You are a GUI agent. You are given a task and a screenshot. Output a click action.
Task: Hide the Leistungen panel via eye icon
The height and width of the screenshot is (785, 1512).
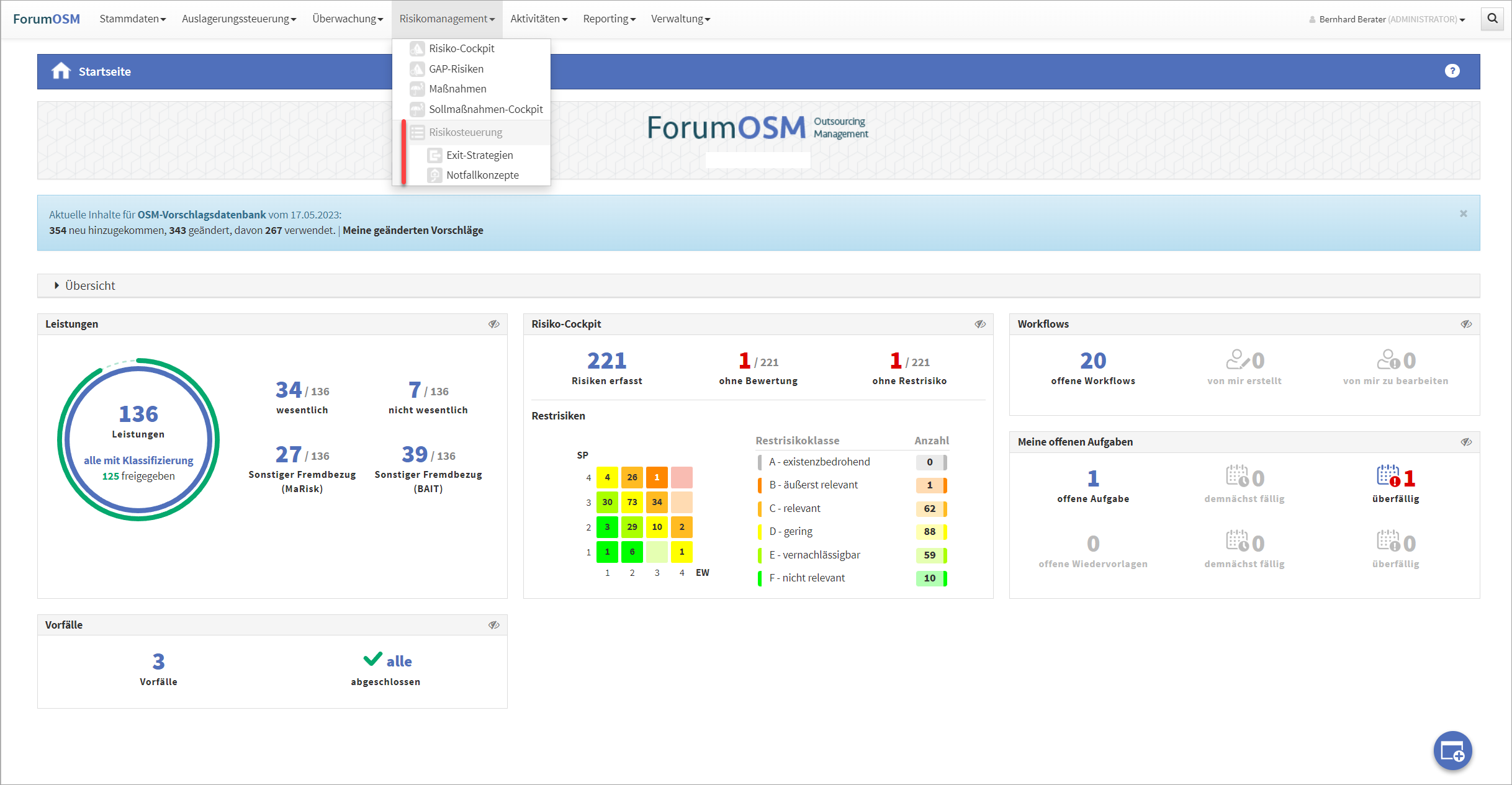pos(493,324)
